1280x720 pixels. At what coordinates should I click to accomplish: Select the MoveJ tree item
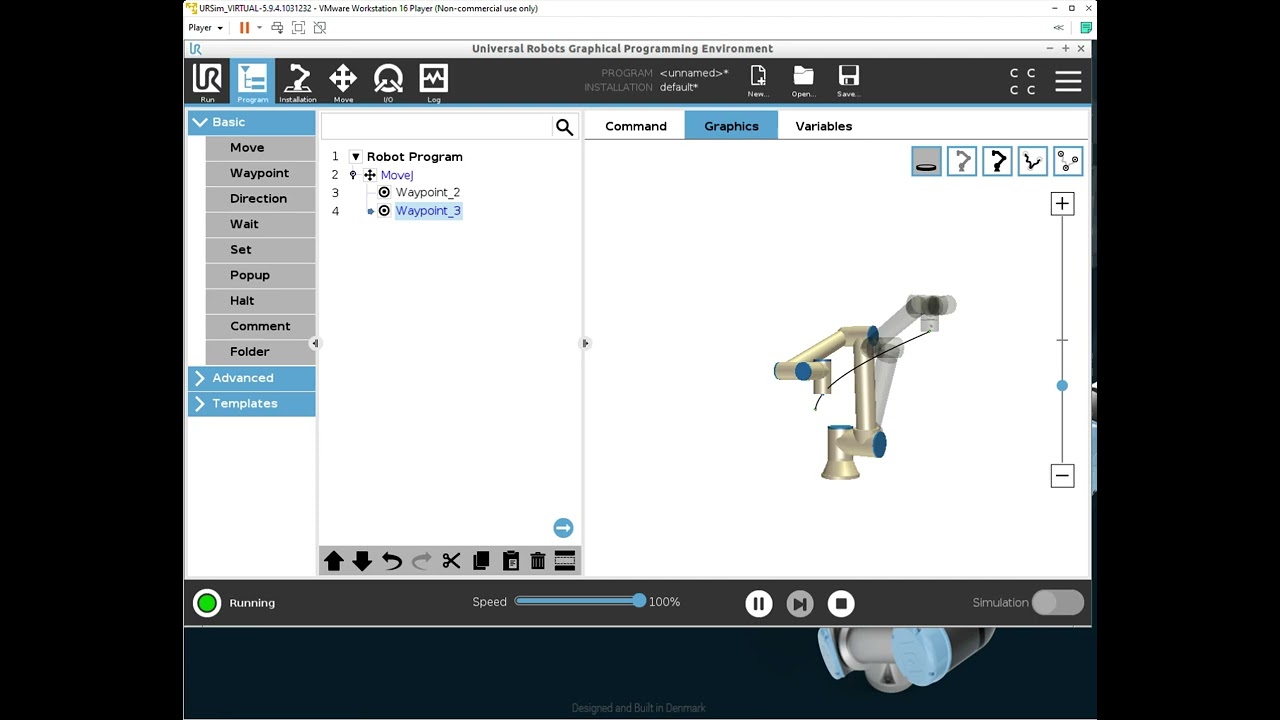point(397,175)
